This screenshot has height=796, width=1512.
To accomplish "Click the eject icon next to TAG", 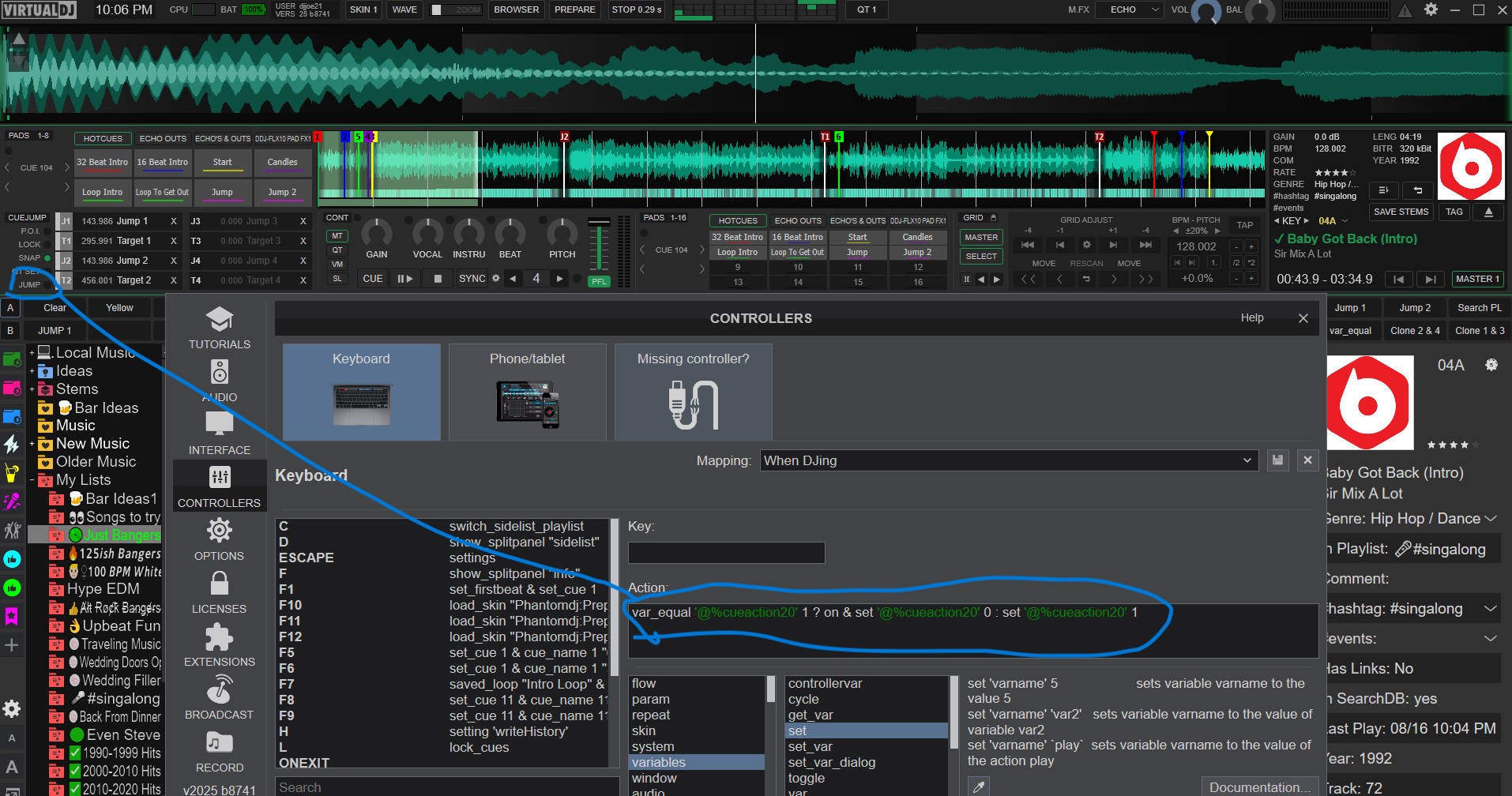I will click(x=1488, y=212).
